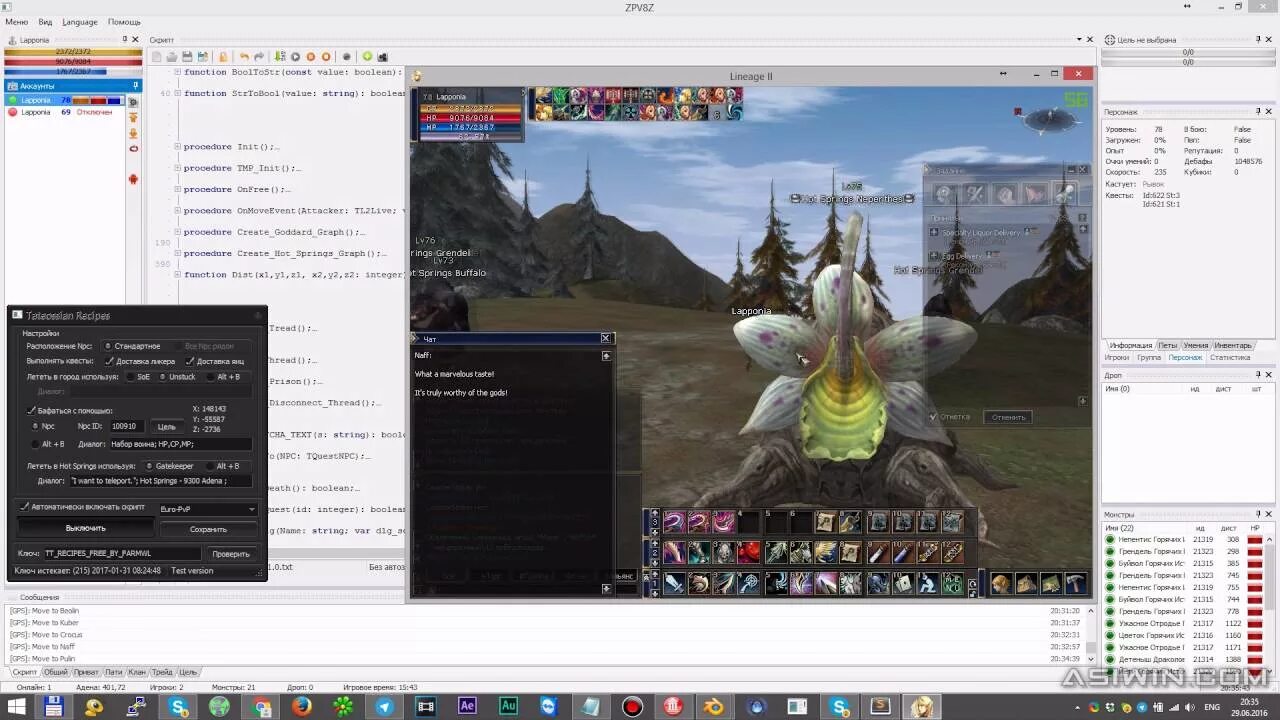Viewport: 1280px width, 720px height.
Task: Click the Отменить button in game quest window
Action: coord(1008,417)
